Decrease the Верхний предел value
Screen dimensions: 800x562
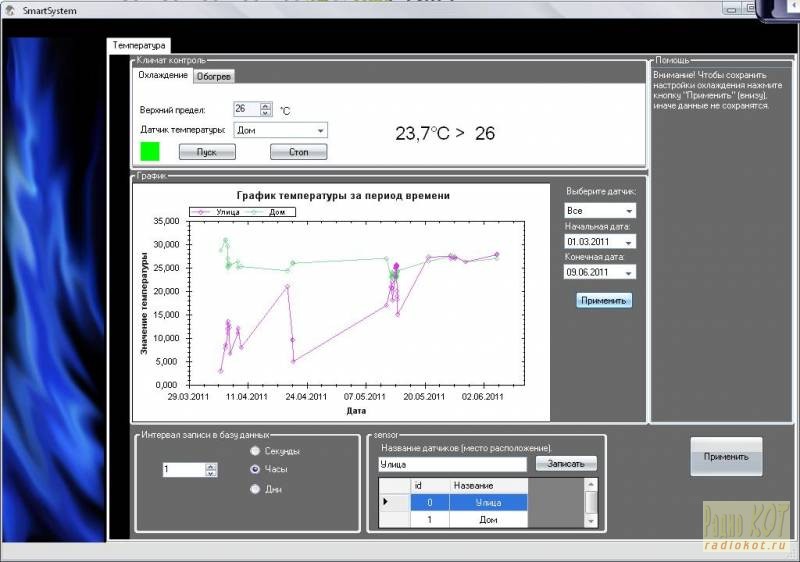[265, 113]
